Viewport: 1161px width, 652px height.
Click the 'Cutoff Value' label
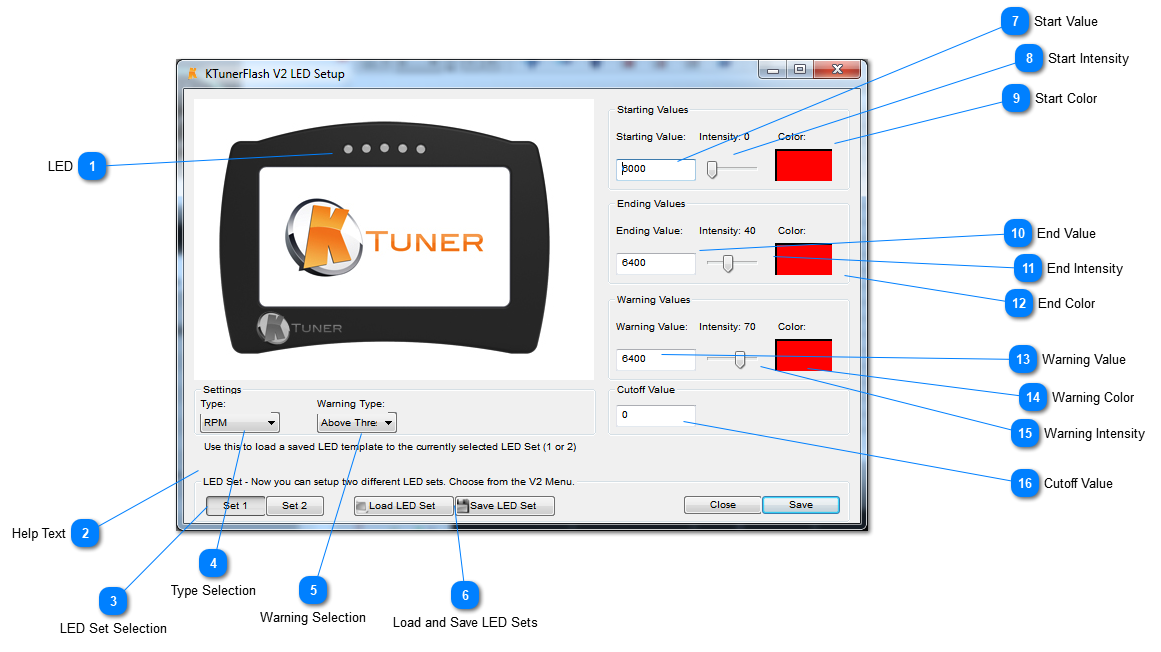coord(646,390)
